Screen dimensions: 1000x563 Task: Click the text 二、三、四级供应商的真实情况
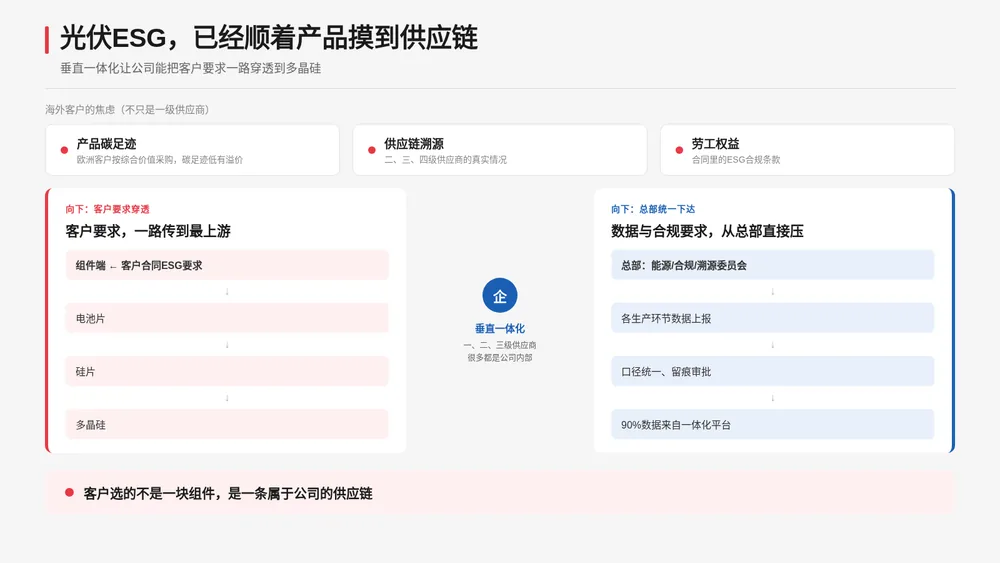[x=445, y=159]
